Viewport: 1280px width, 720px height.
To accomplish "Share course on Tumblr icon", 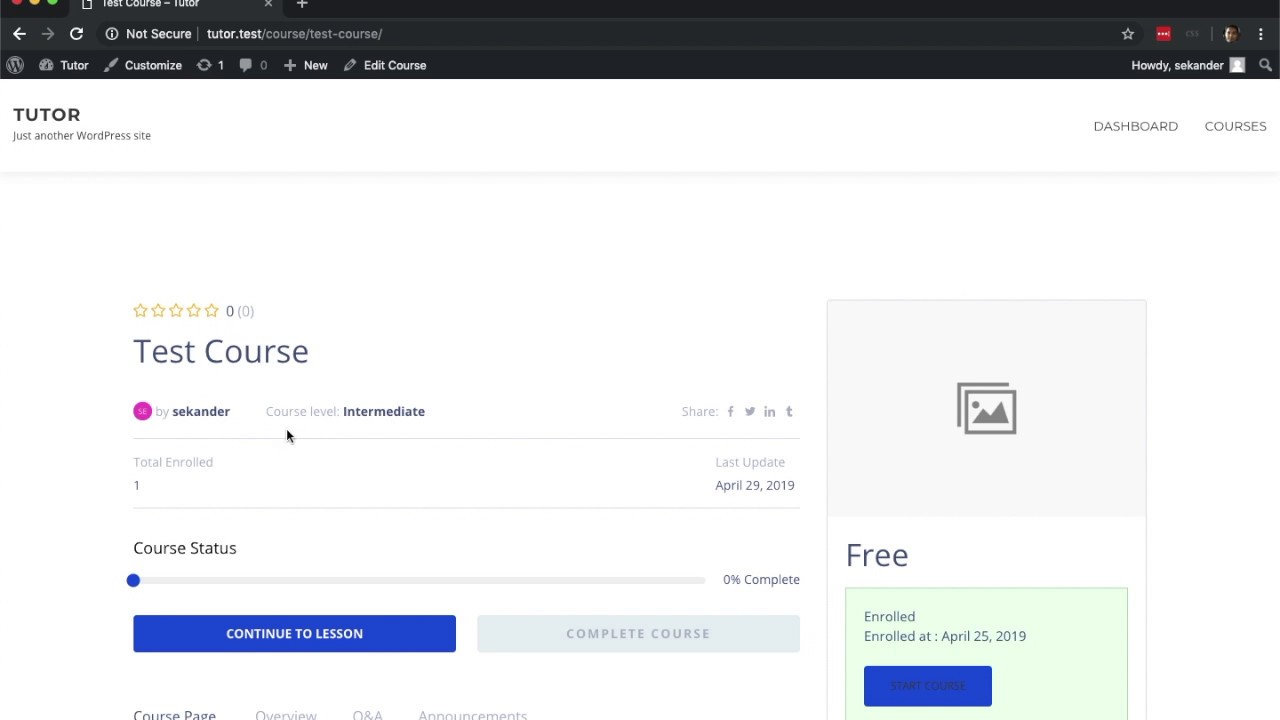I will click(x=789, y=411).
